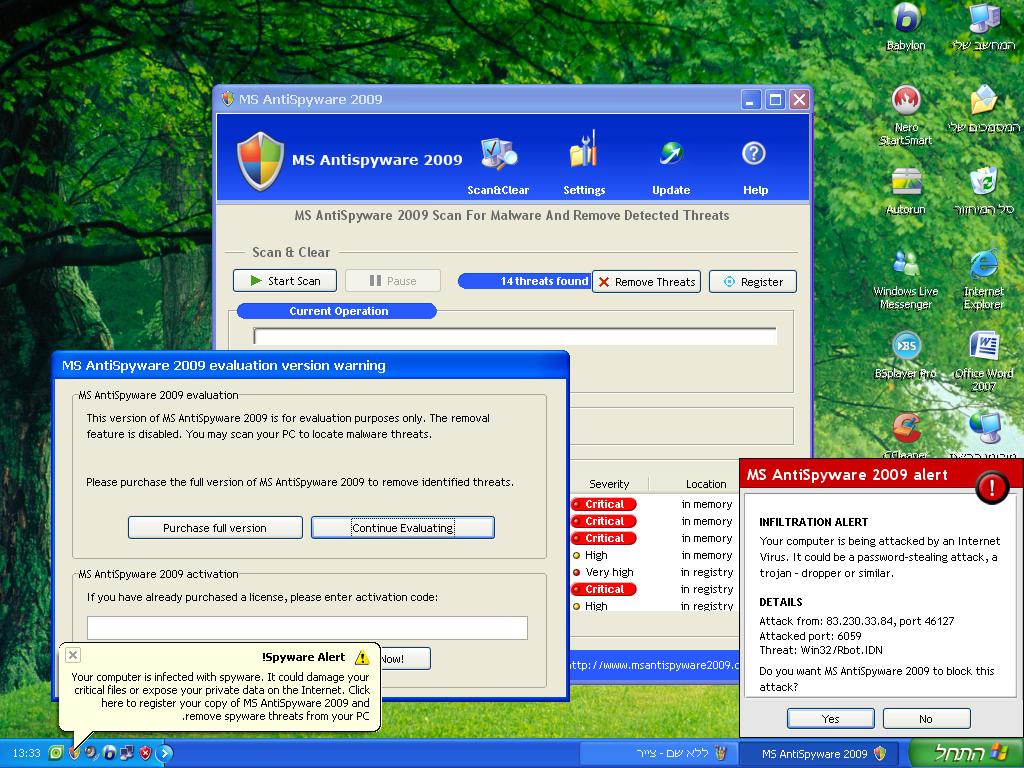
Task: Open the Help question mark icon
Action: (754, 153)
